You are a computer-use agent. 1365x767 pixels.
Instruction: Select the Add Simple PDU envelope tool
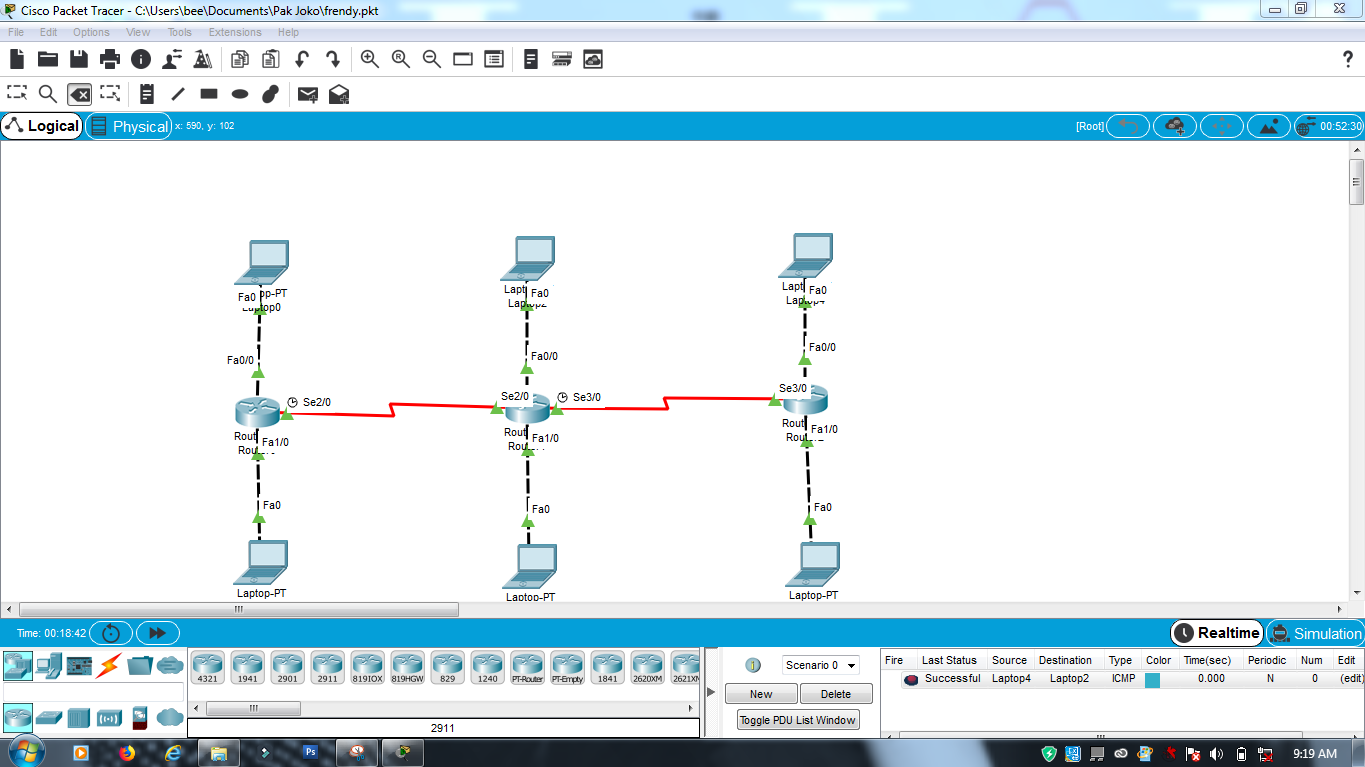coord(307,93)
